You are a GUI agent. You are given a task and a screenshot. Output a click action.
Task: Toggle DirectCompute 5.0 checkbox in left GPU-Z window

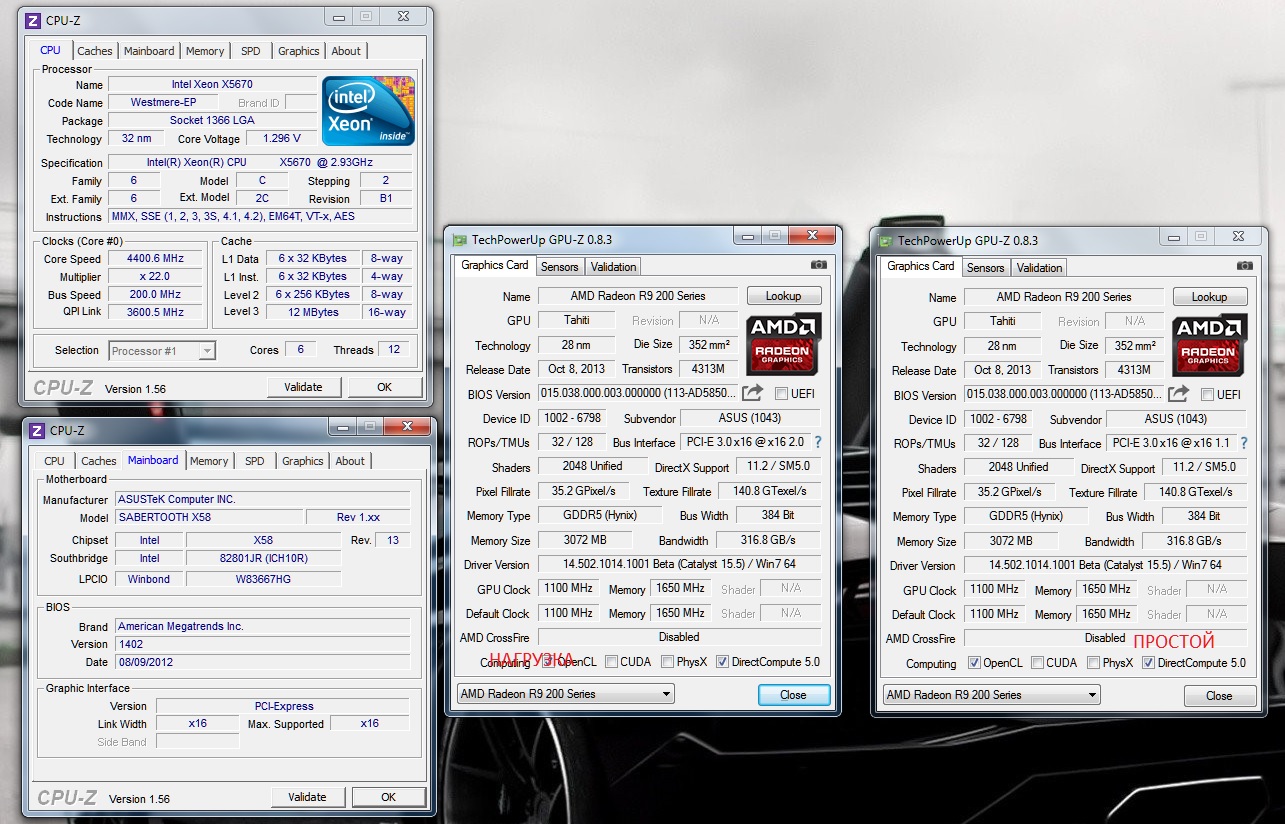pos(722,662)
